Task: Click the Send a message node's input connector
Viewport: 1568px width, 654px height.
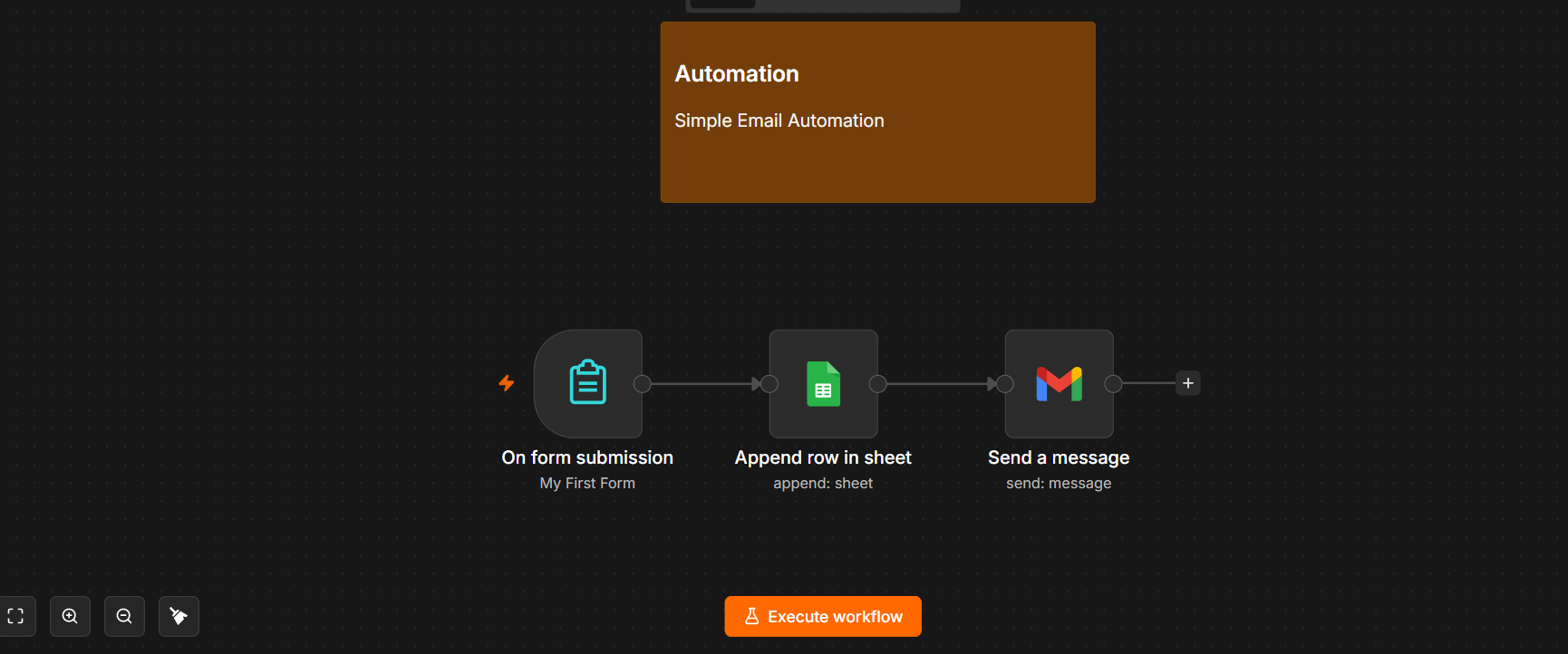Action: pyautogui.click(x=1005, y=384)
